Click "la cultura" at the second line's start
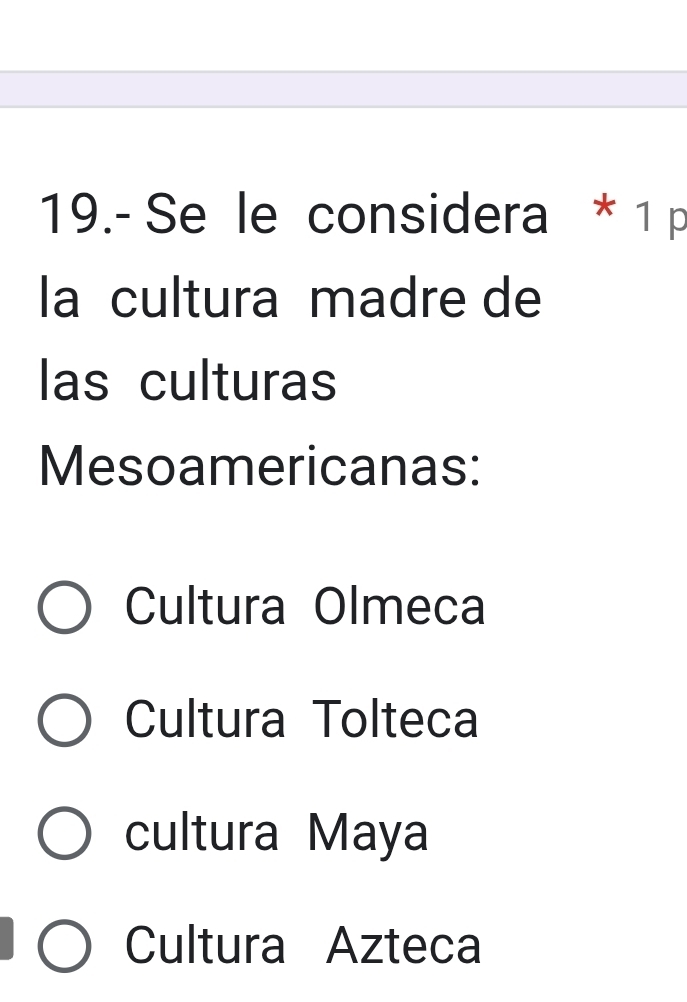 pyautogui.click(x=160, y=300)
